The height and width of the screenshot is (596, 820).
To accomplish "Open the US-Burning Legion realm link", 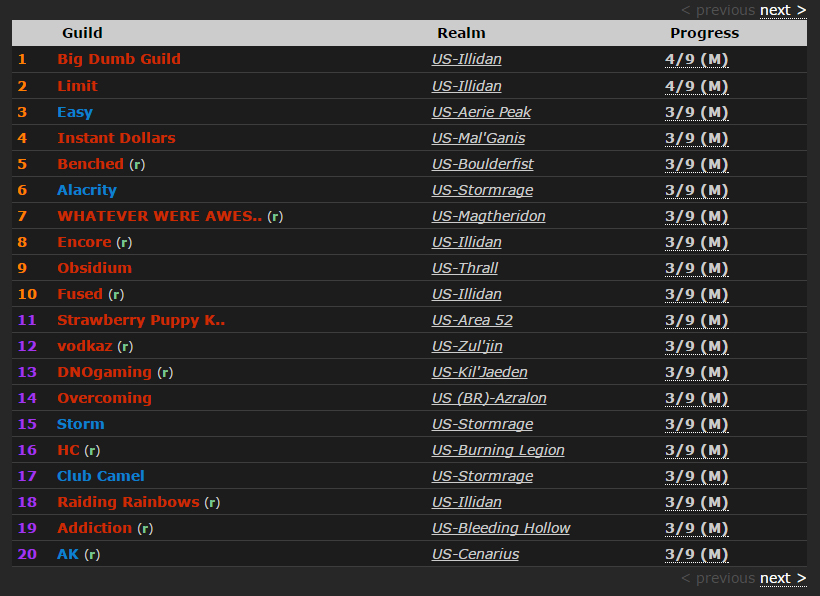I will point(498,450).
